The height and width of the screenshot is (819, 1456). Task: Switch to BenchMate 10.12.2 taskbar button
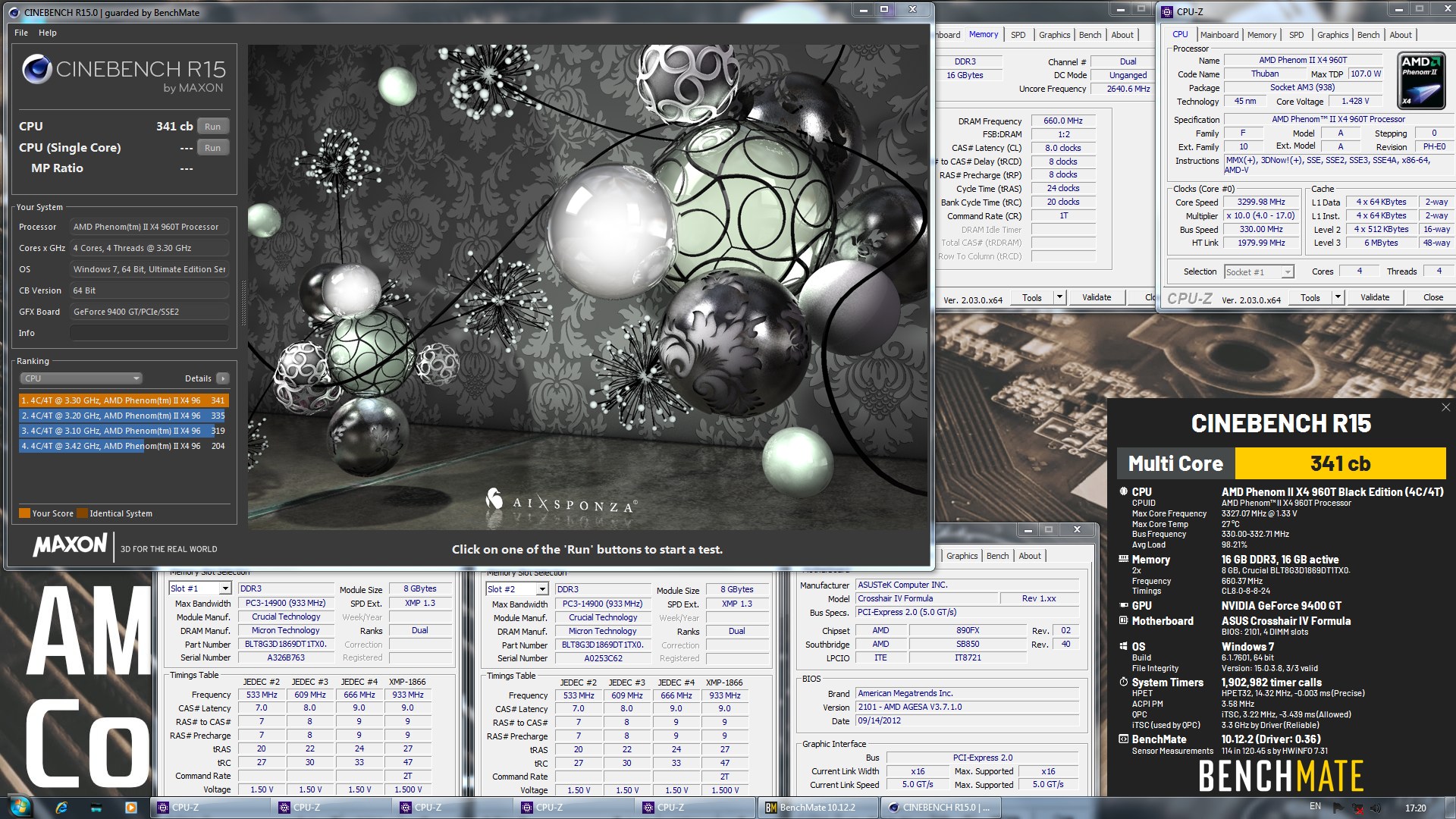coord(818,808)
